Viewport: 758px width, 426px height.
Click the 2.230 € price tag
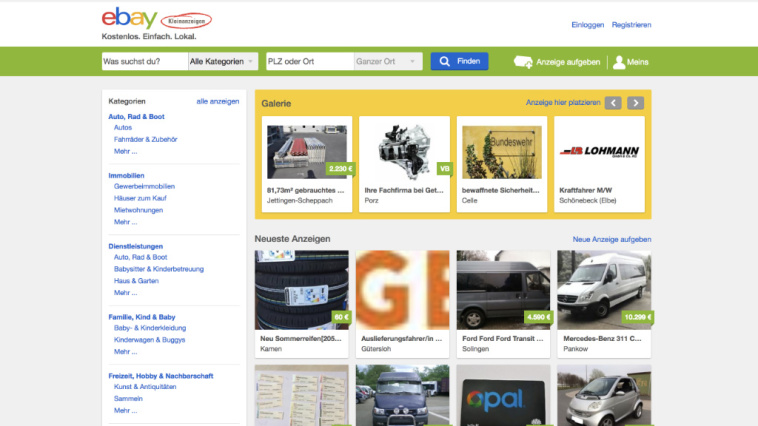tap(341, 169)
